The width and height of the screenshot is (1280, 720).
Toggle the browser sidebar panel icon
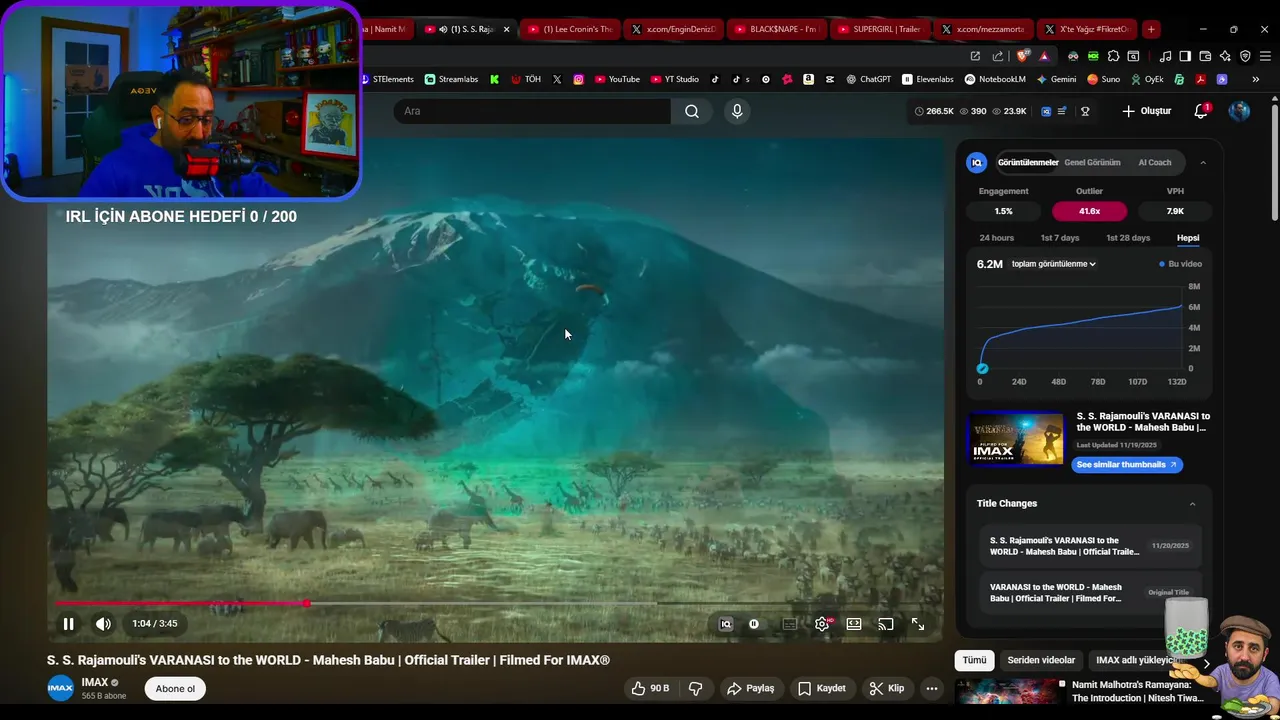(x=1185, y=56)
